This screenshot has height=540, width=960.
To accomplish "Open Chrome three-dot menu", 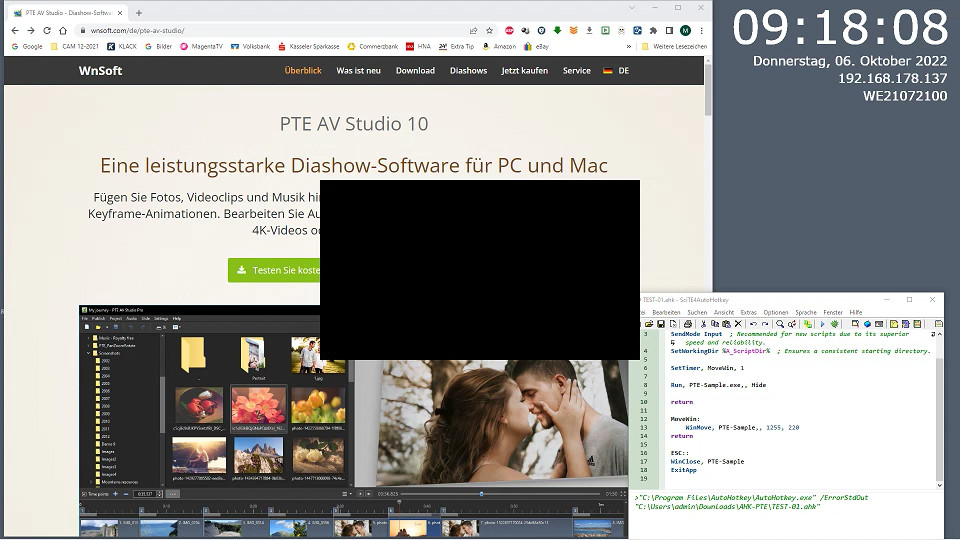I will click(x=702, y=31).
